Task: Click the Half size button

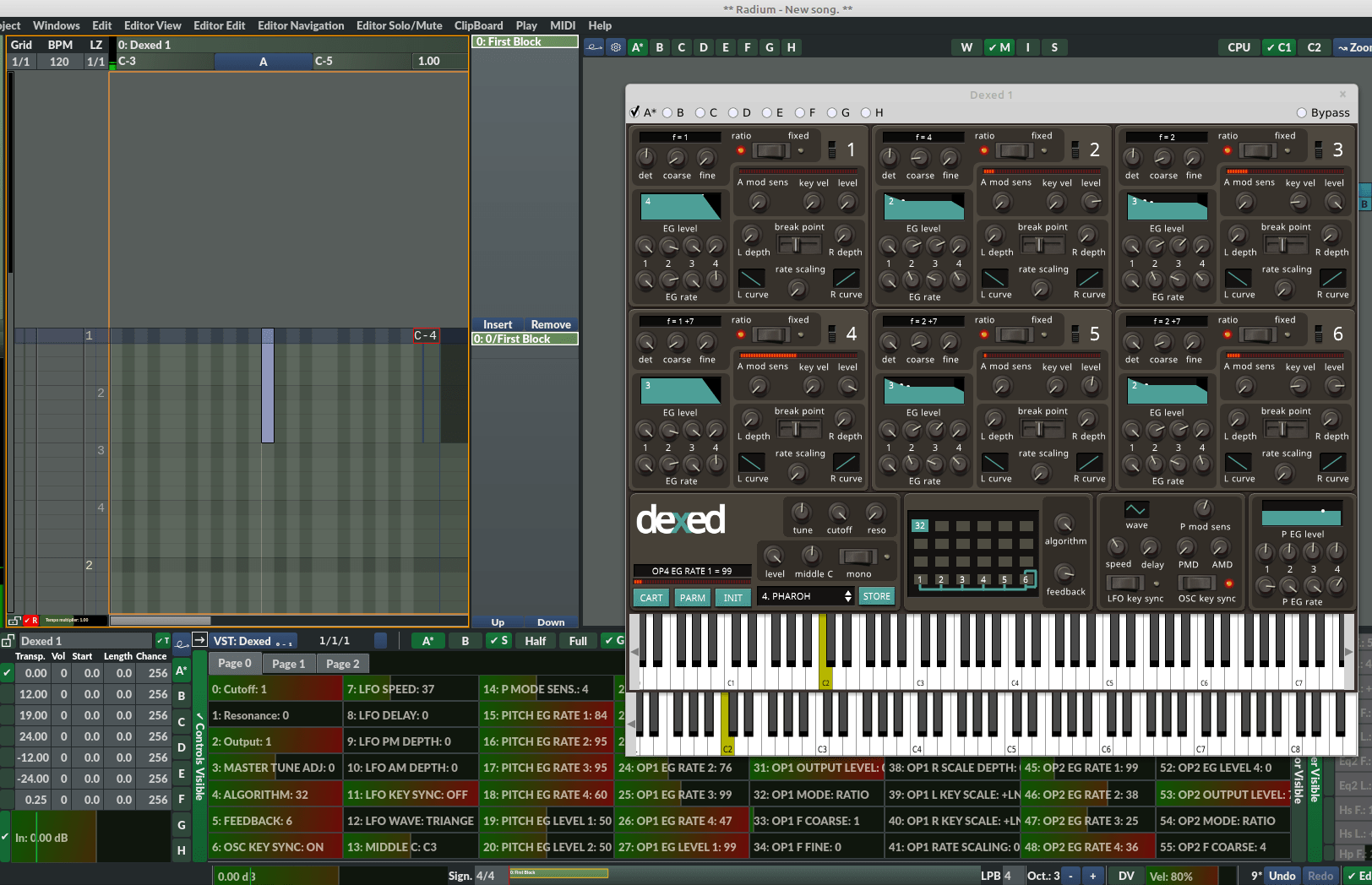Action: pyautogui.click(x=536, y=641)
